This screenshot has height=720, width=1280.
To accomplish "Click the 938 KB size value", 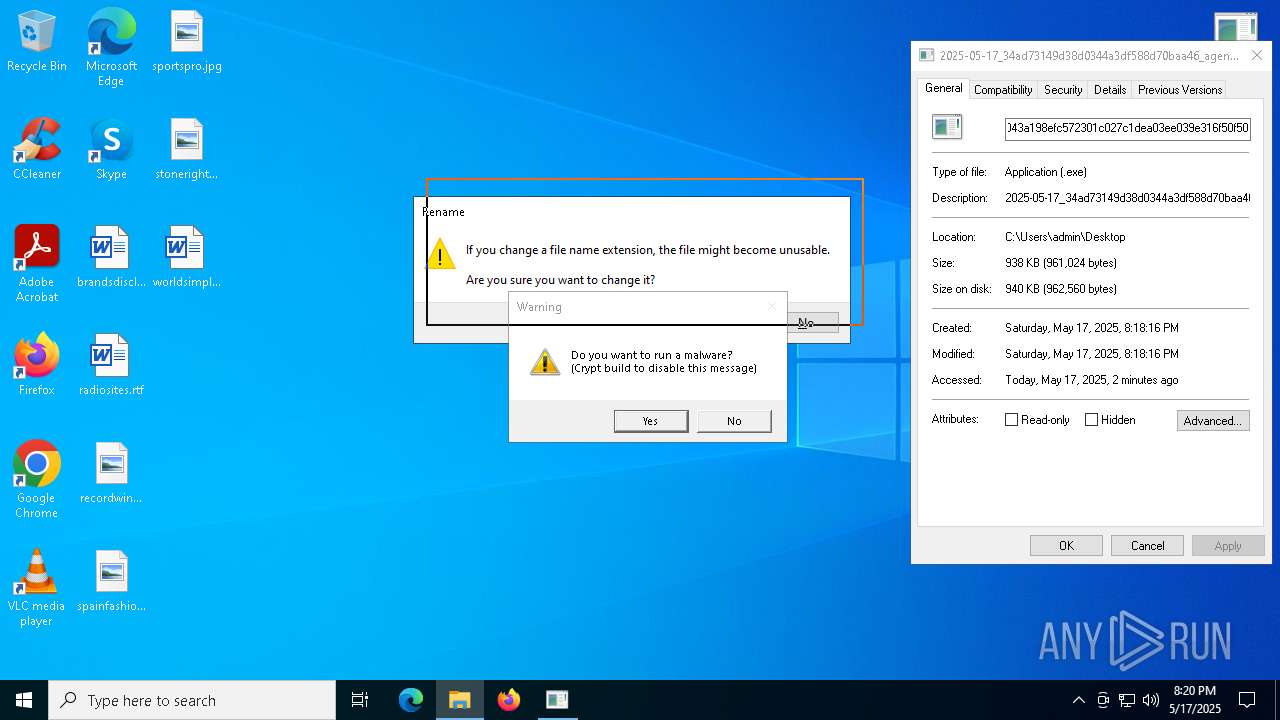I will click(1061, 263).
